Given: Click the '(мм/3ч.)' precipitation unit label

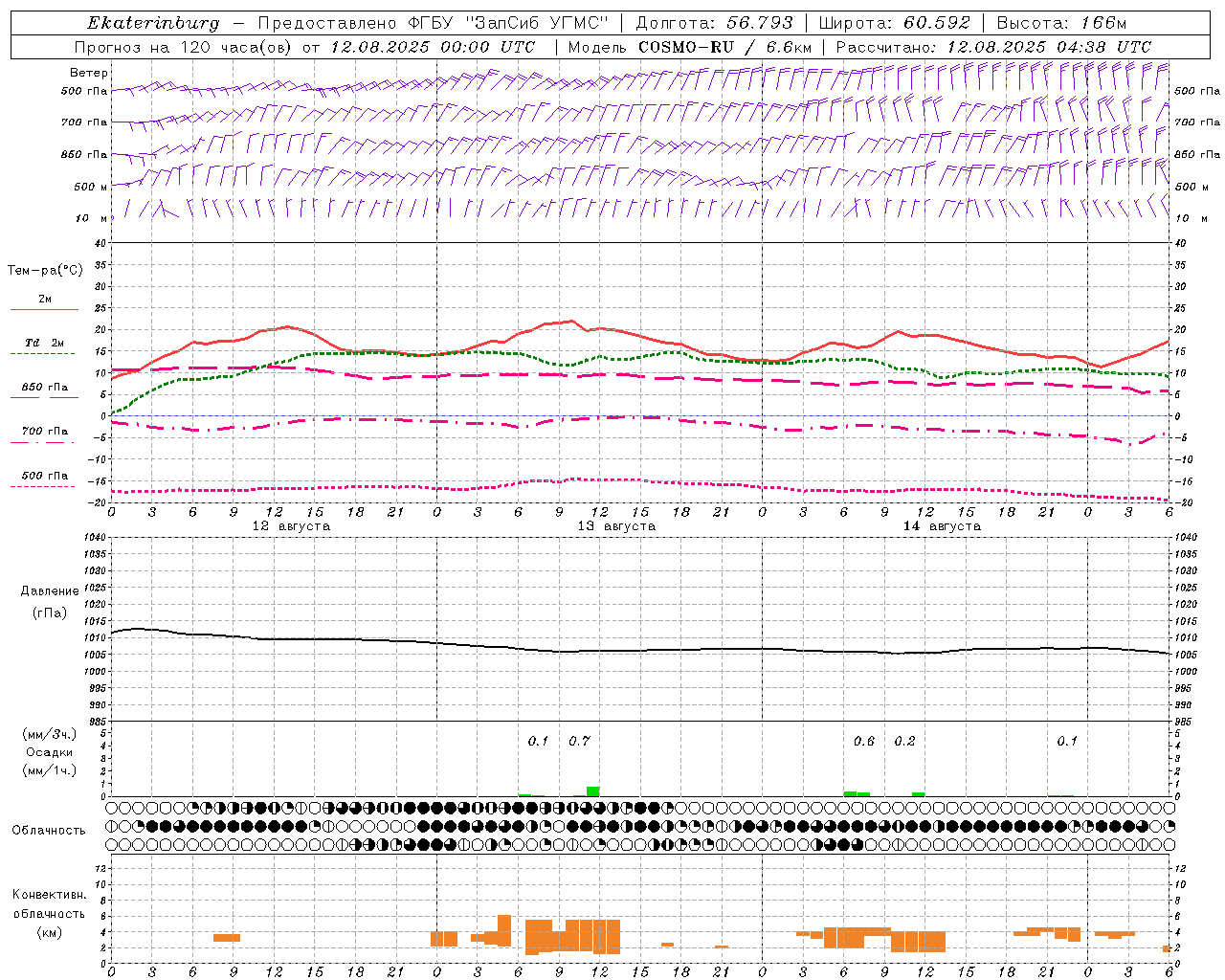Looking at the screenshot, I should 49,734.
